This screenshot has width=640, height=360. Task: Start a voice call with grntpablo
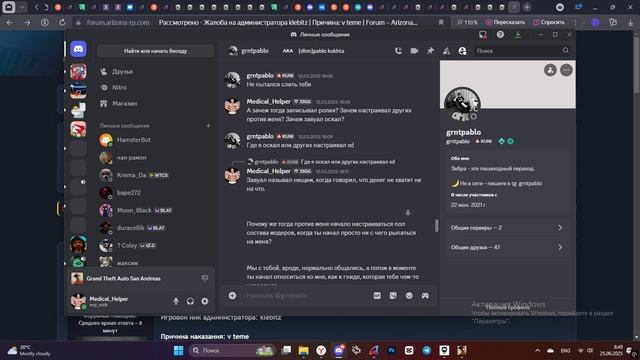tap(398, 51)
